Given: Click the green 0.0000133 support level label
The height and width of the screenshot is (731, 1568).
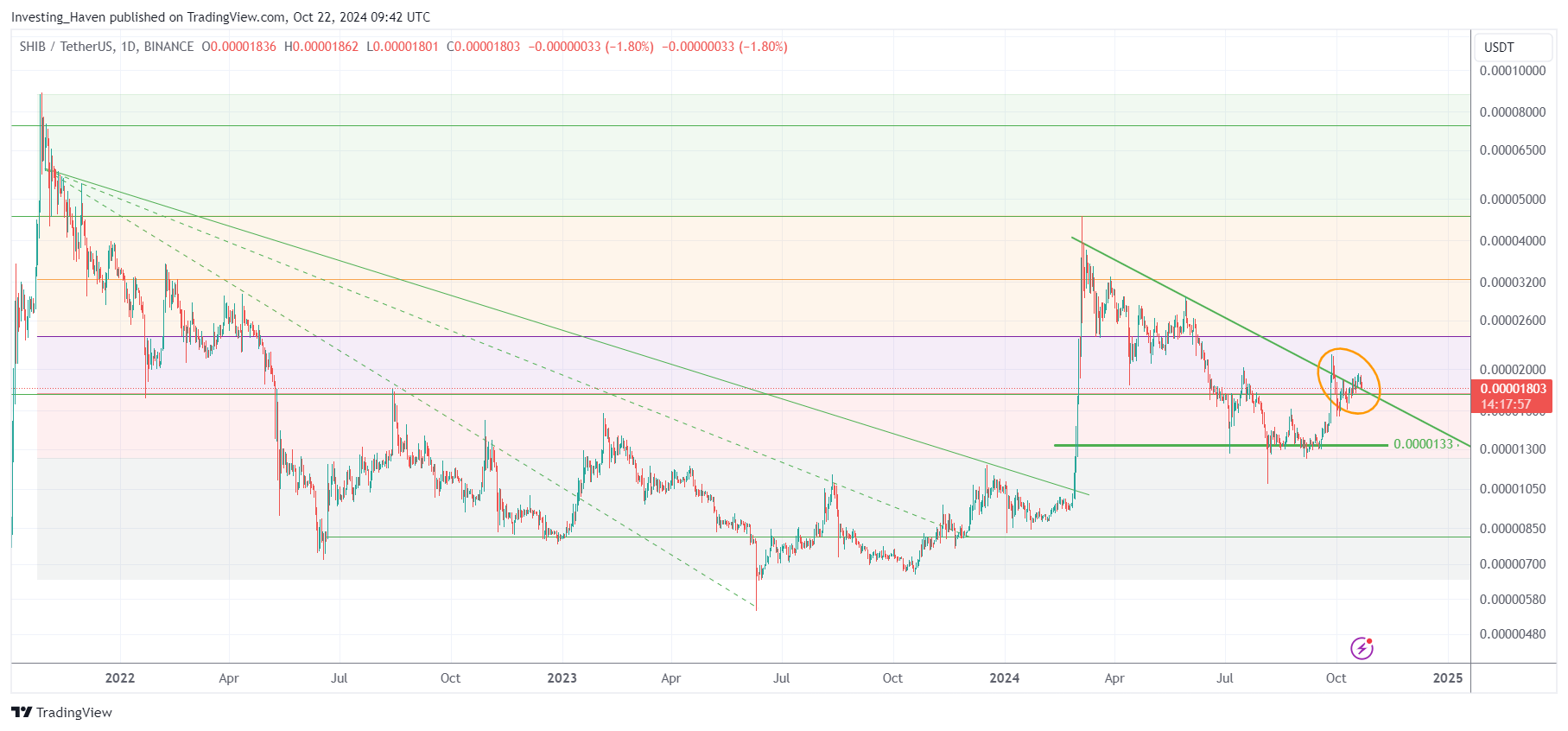Looking at the screenshot, I should coord(1423,444).
